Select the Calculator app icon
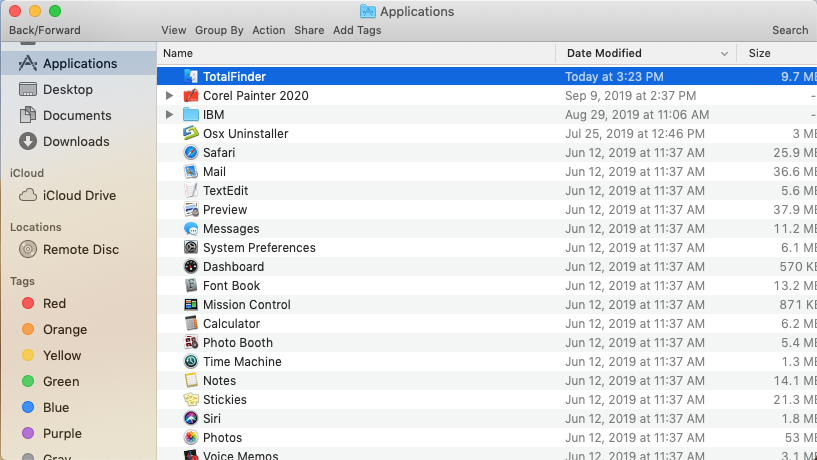Image resolution: width=817 pixels, height=460 pixels. (191, 324)
